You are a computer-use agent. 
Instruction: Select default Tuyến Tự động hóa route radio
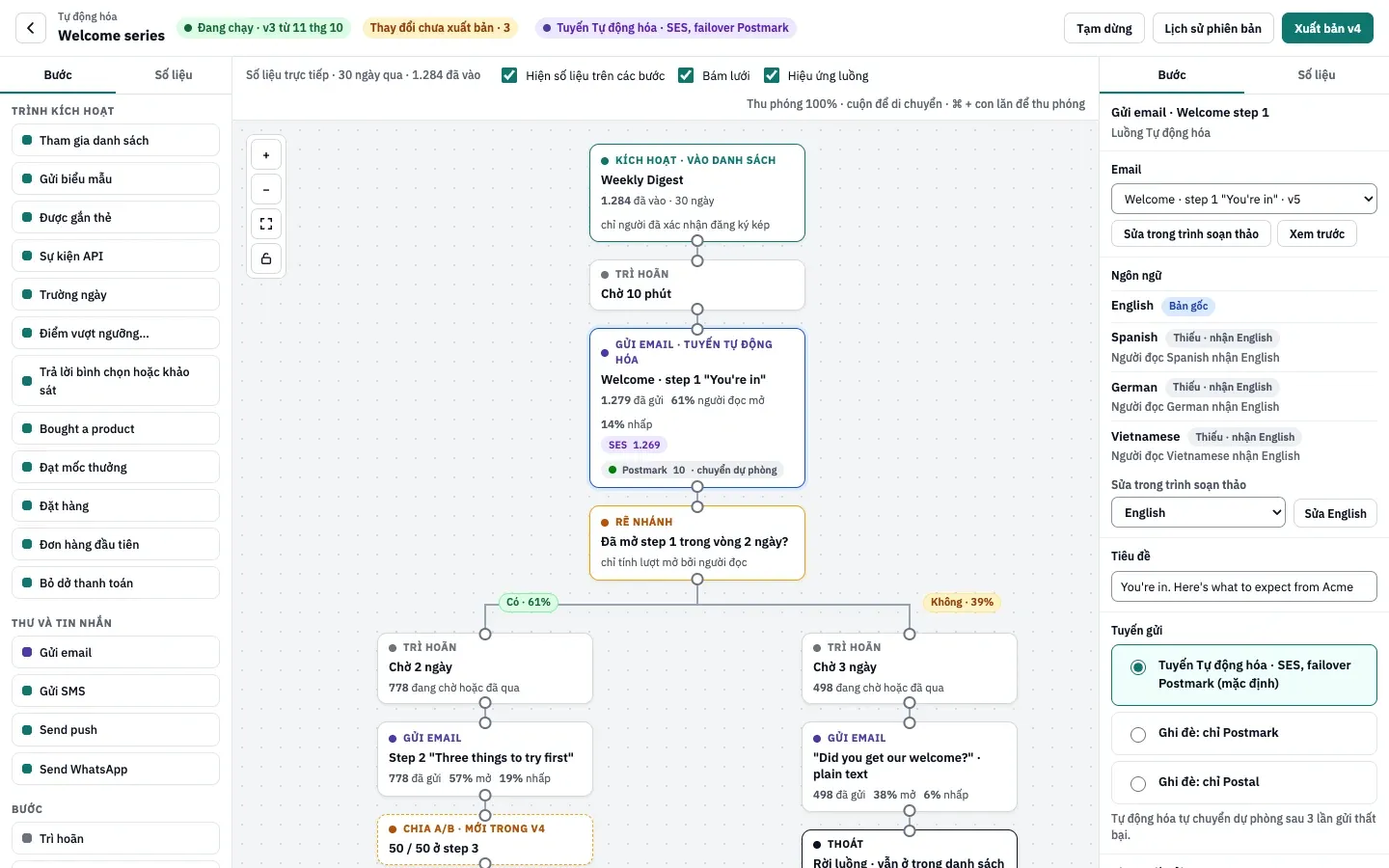tap(1138, 667)
